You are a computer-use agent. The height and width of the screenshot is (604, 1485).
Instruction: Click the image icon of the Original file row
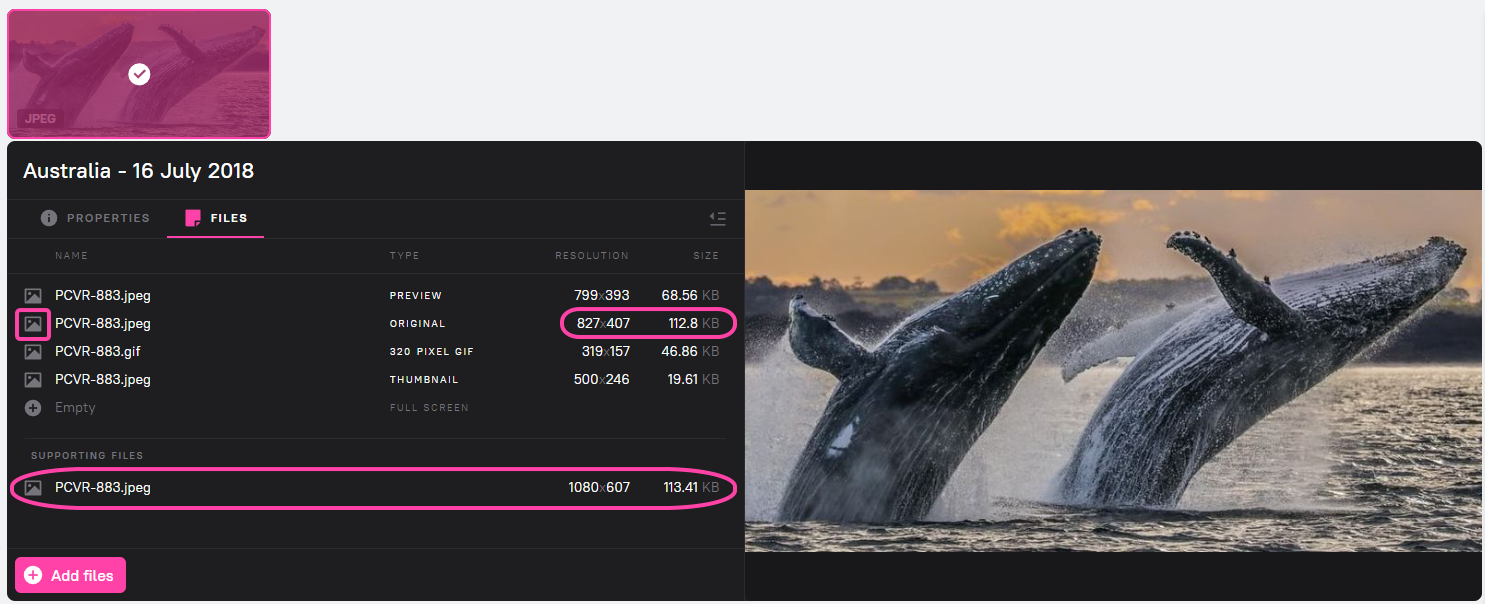(x=33, y=324)
